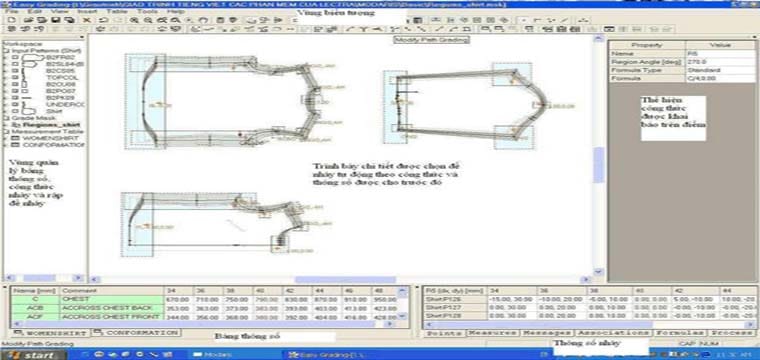This screenshot has height=360, width=760.
Task: Open the Insert menu
Action: coord(87,11)
